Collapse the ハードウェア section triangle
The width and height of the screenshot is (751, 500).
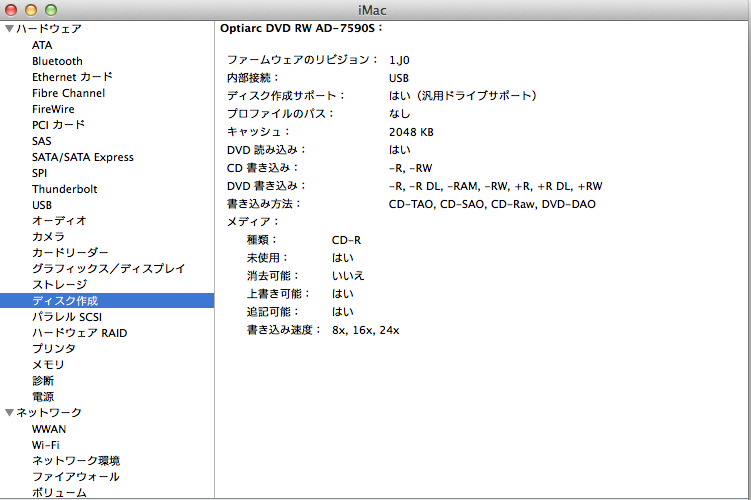click(10, 29)
